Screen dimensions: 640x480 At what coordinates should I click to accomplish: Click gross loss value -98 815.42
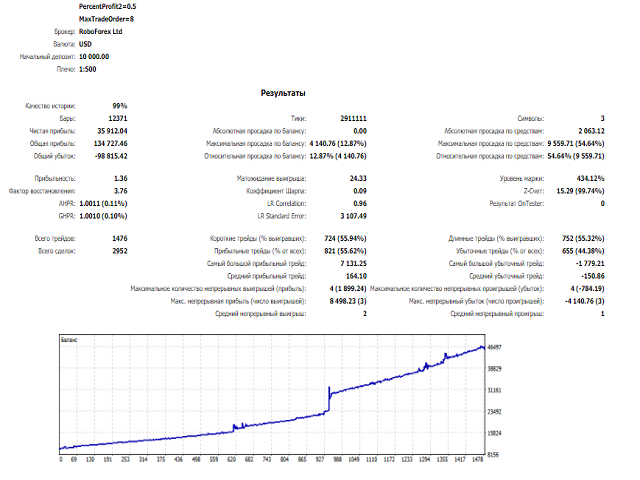tap(111, 156)
